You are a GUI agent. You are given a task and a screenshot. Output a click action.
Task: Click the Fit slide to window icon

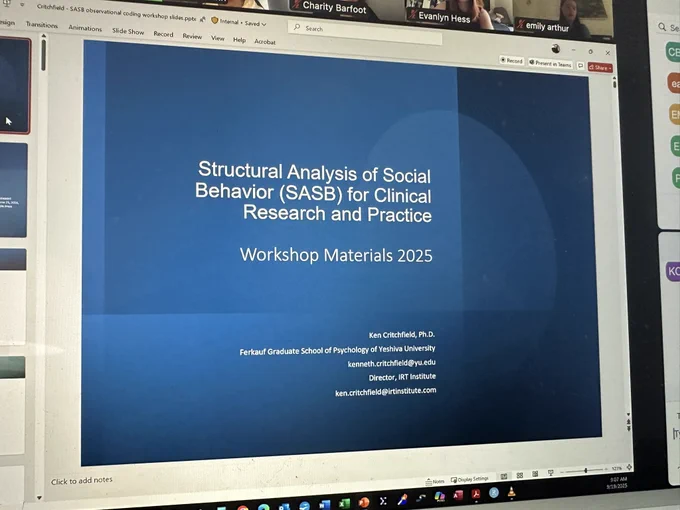[629, 467]
